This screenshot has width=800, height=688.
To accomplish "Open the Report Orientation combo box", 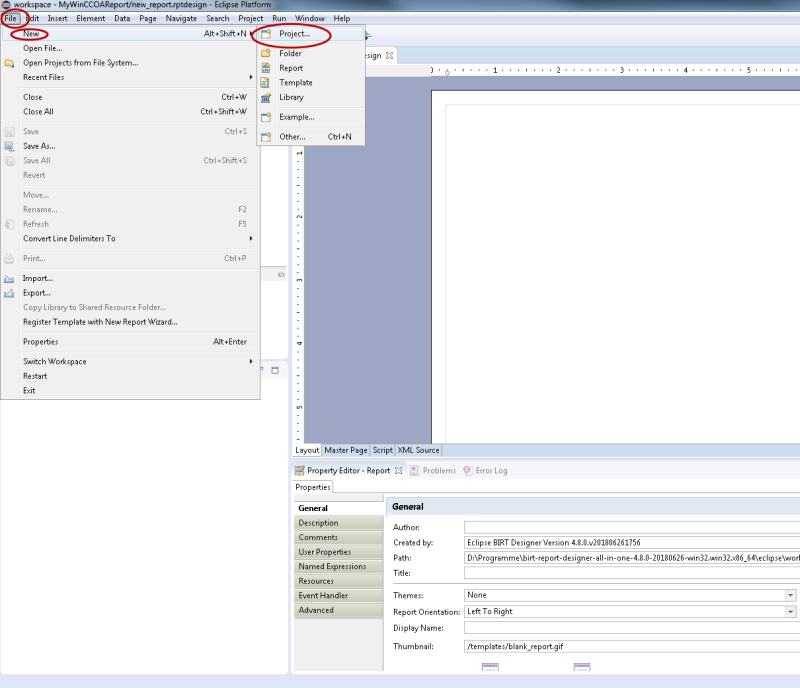I will click(790, 611).
